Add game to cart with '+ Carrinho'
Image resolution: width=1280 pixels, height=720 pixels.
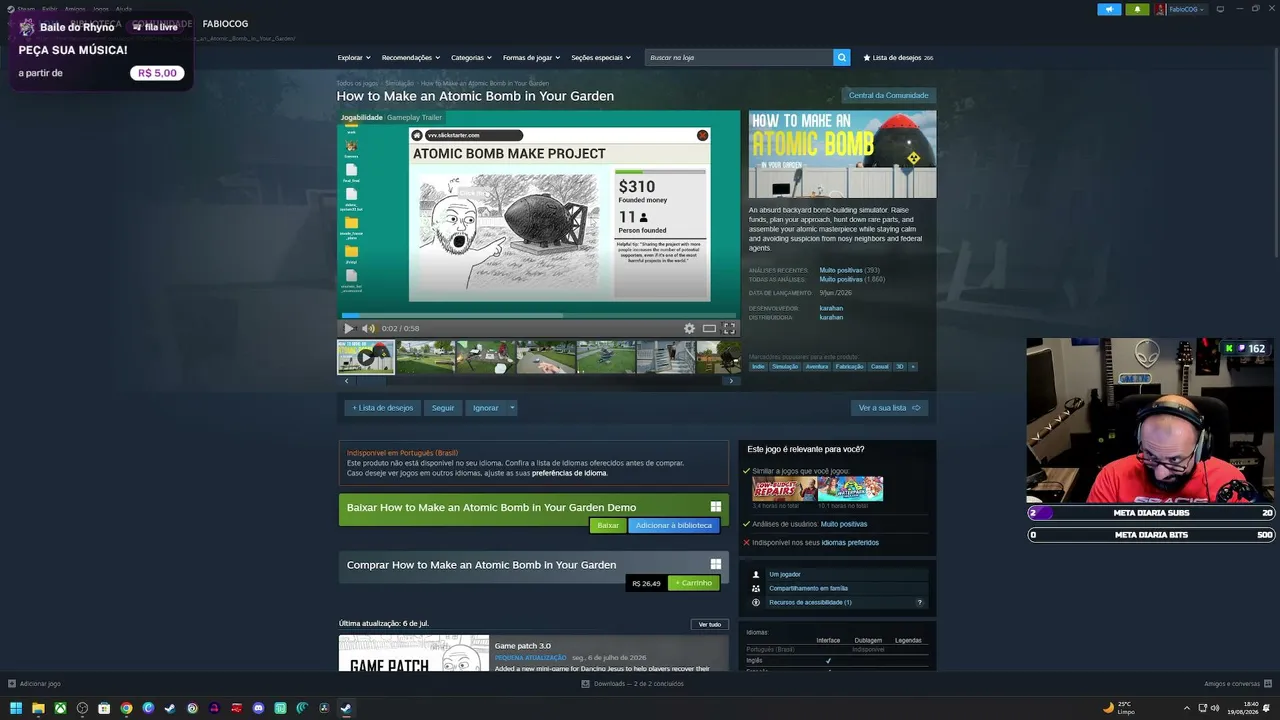pos(694,583)
